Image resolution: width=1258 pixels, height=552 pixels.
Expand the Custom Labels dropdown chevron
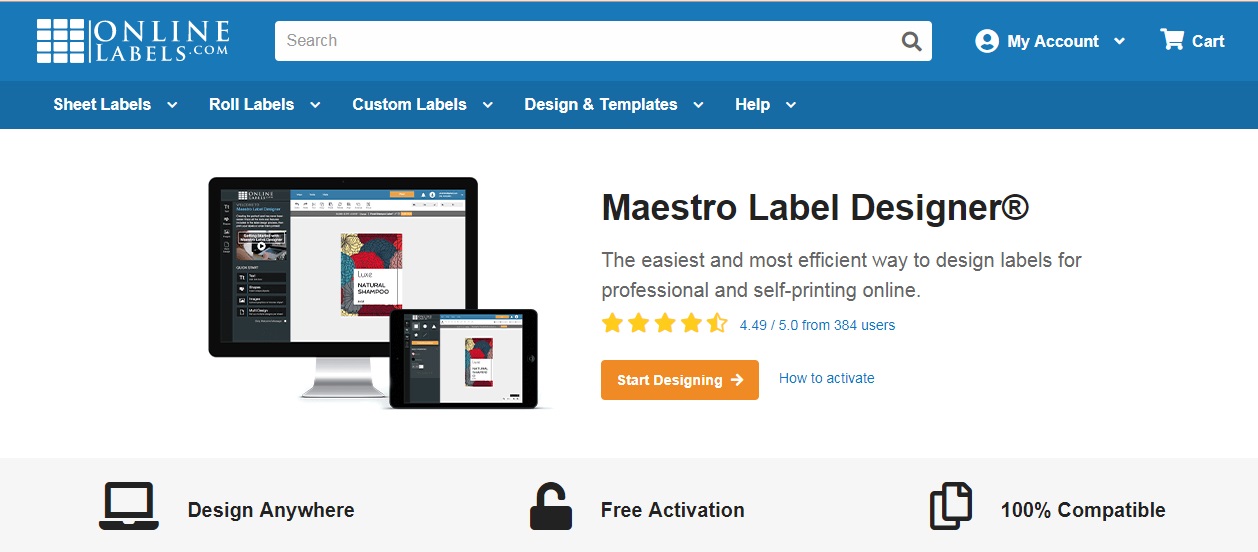(x=488, y=105)
